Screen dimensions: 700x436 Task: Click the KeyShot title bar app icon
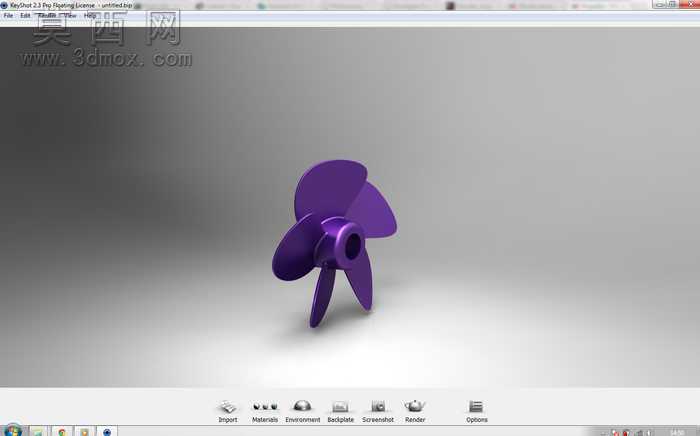point(4,5)
